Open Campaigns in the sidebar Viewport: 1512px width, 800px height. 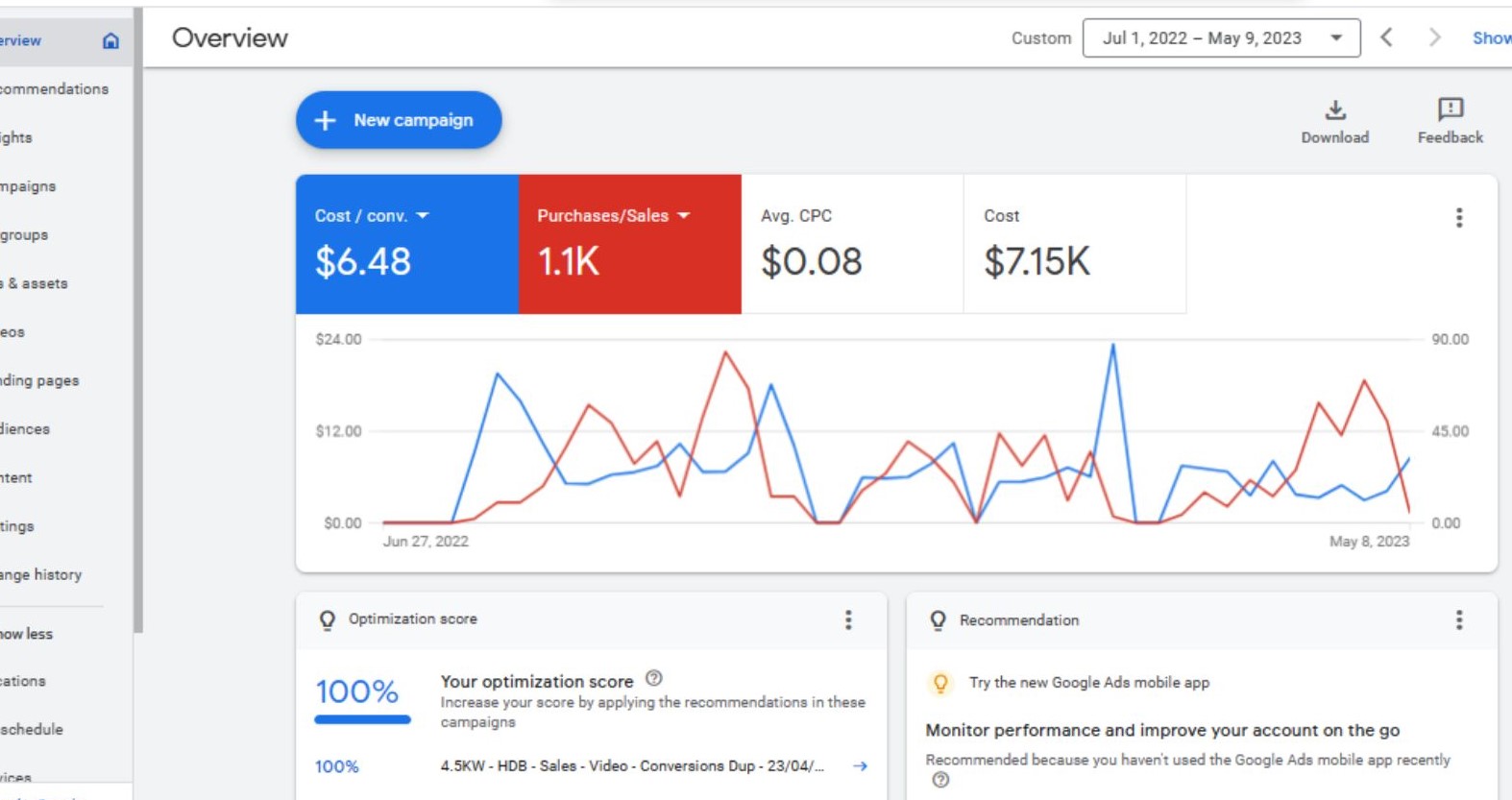[28, 186]
